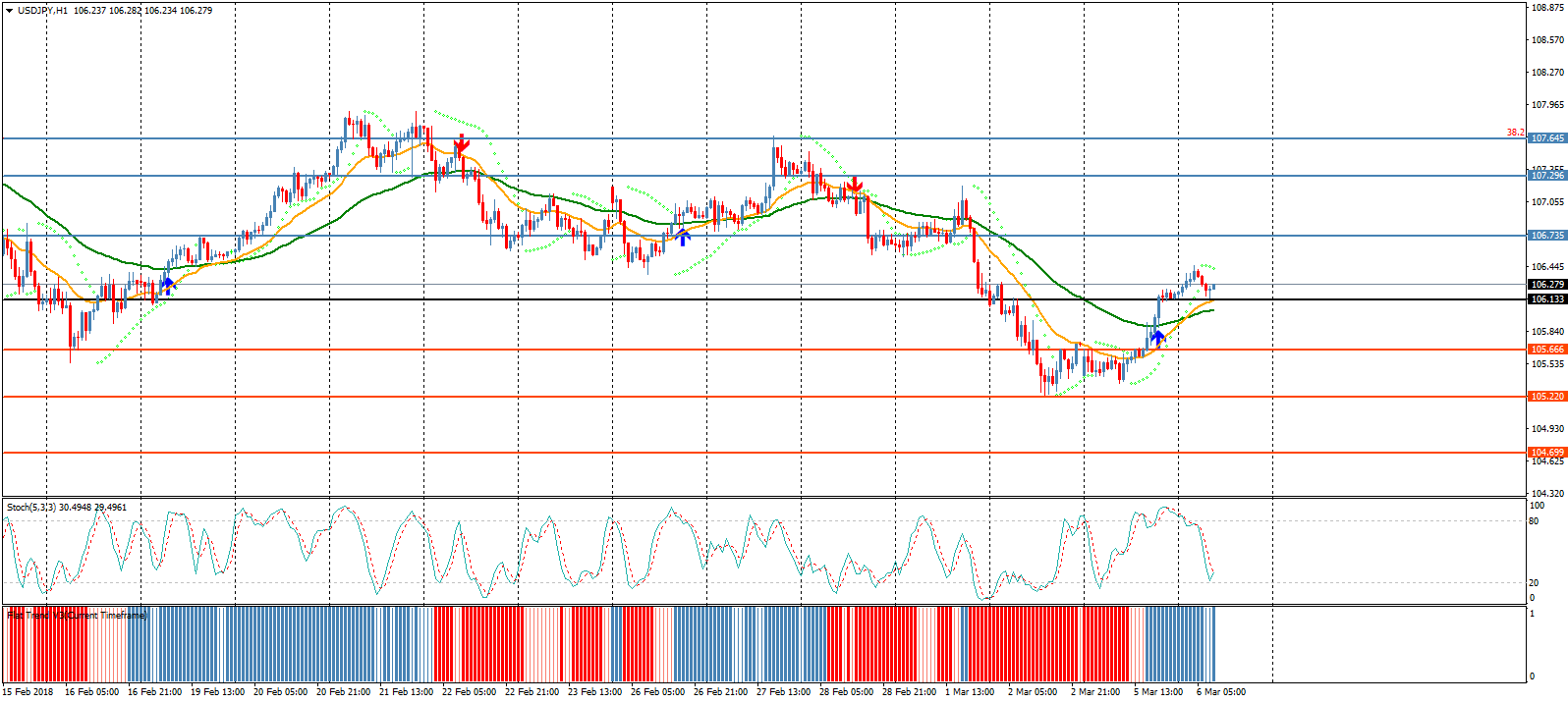
Task: Click the red sell arrow near 28 Feb 05:00
Action: click(x=855, y=185)
